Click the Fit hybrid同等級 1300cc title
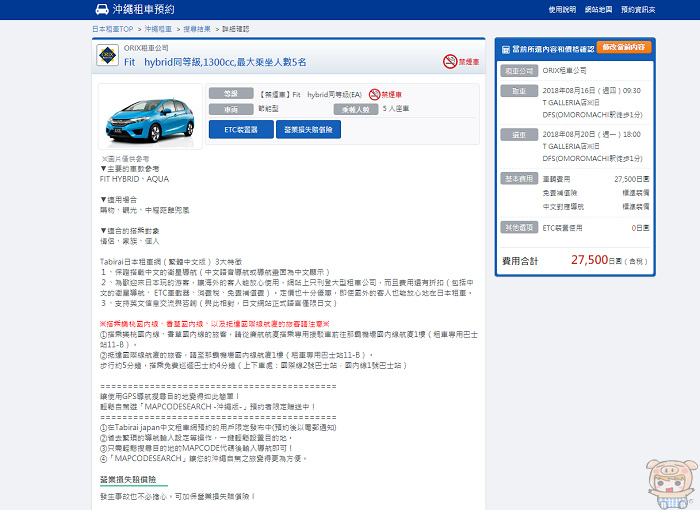The image size is (700, 510). click(215, 62)
